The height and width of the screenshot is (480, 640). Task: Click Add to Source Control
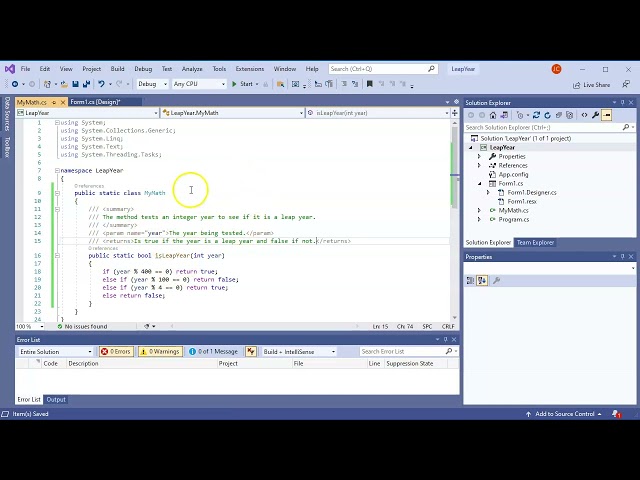563,414
